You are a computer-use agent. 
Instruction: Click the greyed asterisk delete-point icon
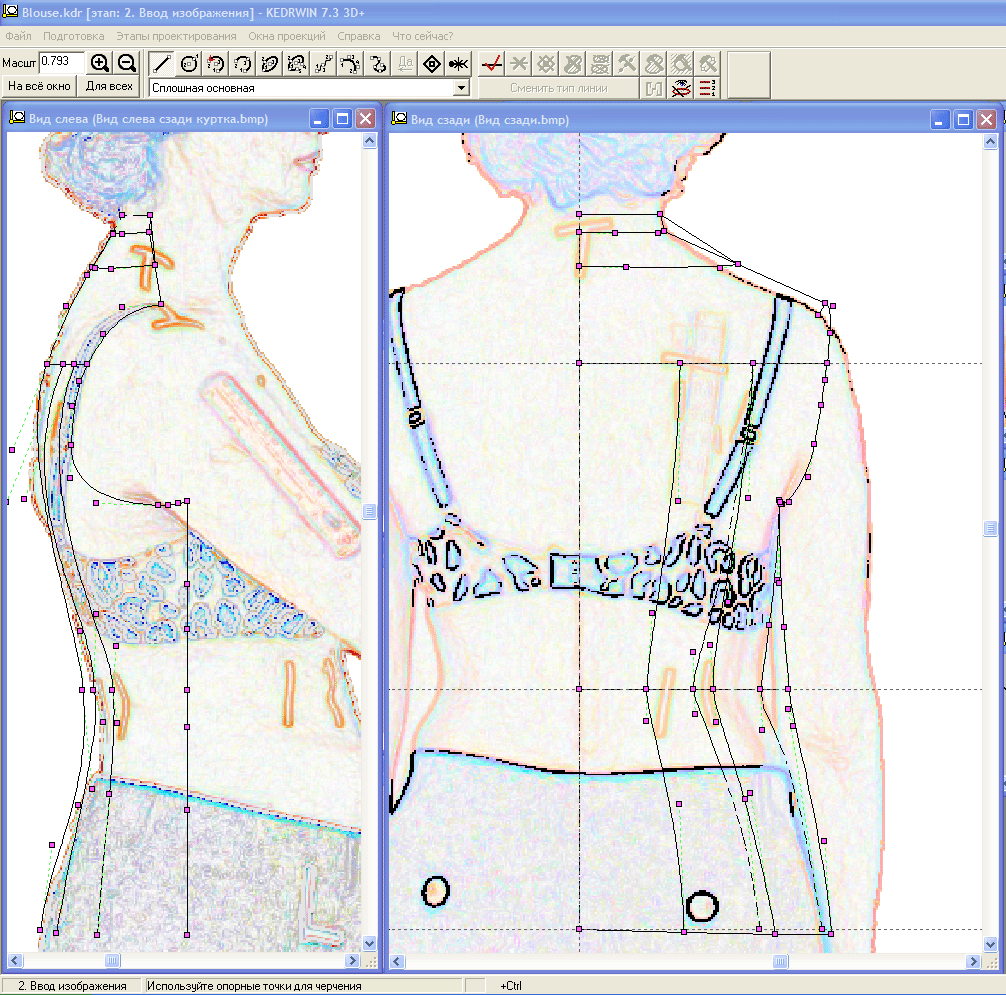point(519,64)
